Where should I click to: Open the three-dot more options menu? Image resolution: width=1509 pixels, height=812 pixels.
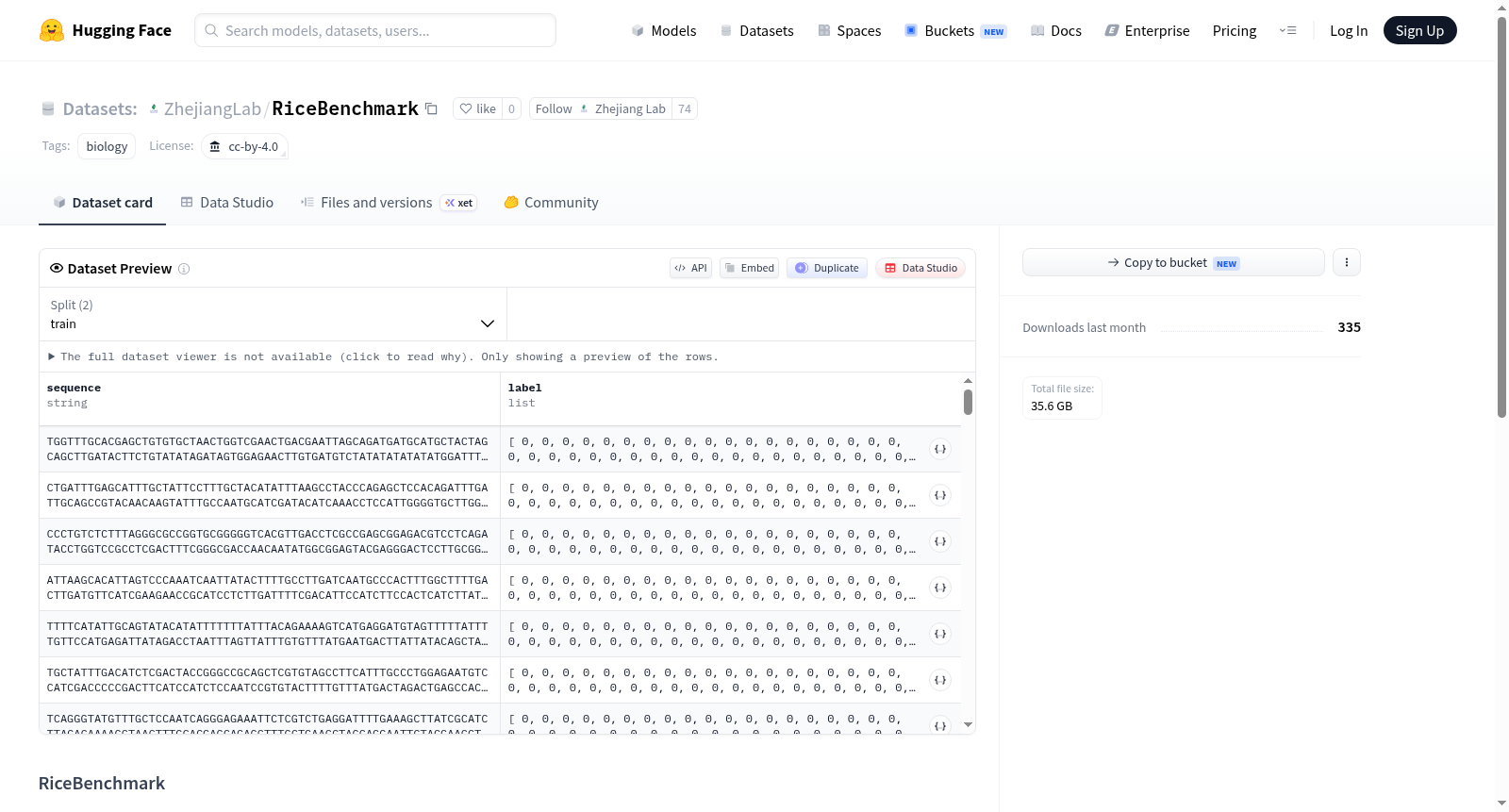pyautogui.click(x=1347, y=262)
